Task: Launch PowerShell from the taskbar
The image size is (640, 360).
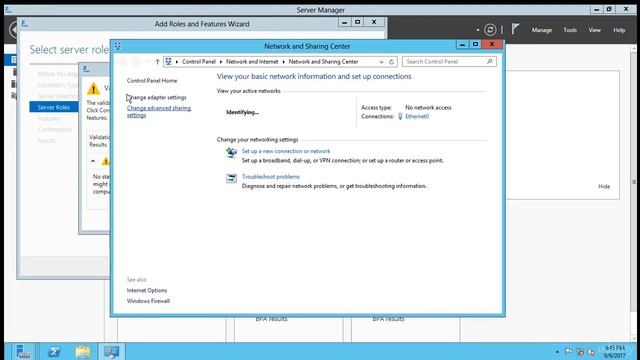Action: (53, 351)
